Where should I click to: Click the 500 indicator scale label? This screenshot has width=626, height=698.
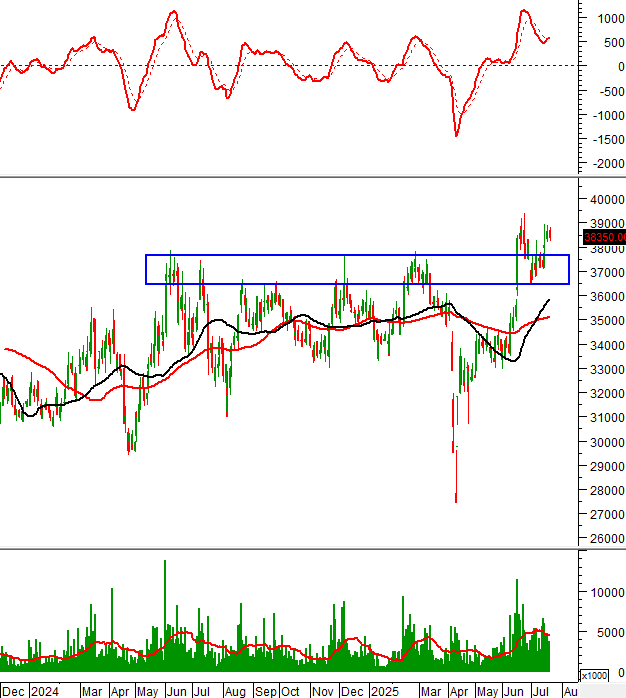click(x=614, y=43)
